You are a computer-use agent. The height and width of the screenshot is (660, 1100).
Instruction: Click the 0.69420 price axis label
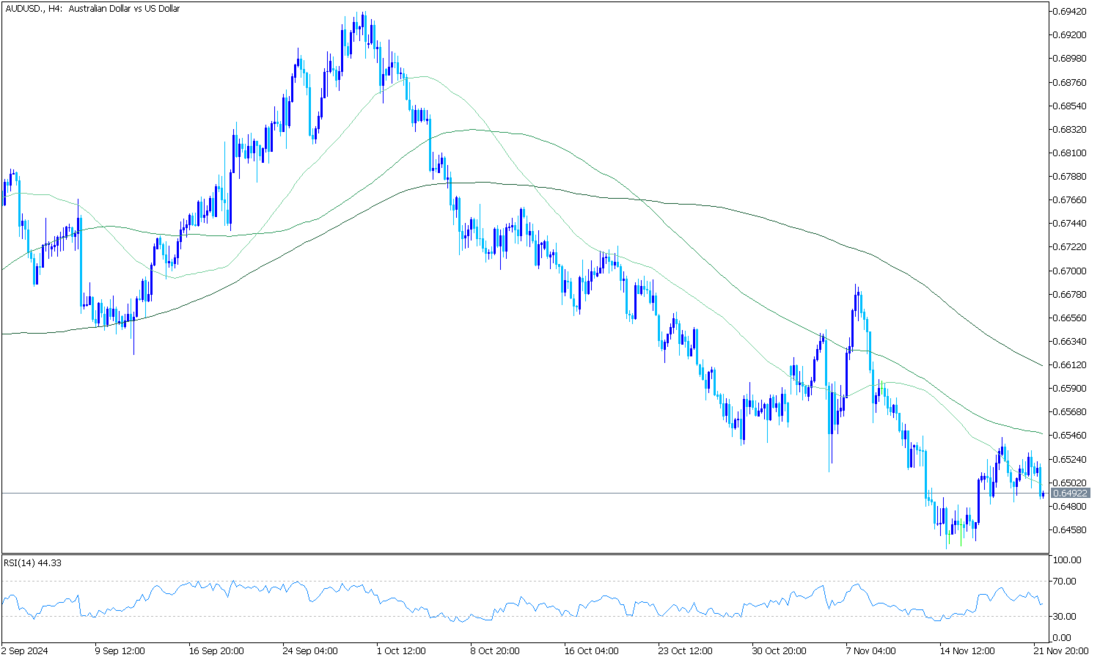click(x=1070, y=12)
